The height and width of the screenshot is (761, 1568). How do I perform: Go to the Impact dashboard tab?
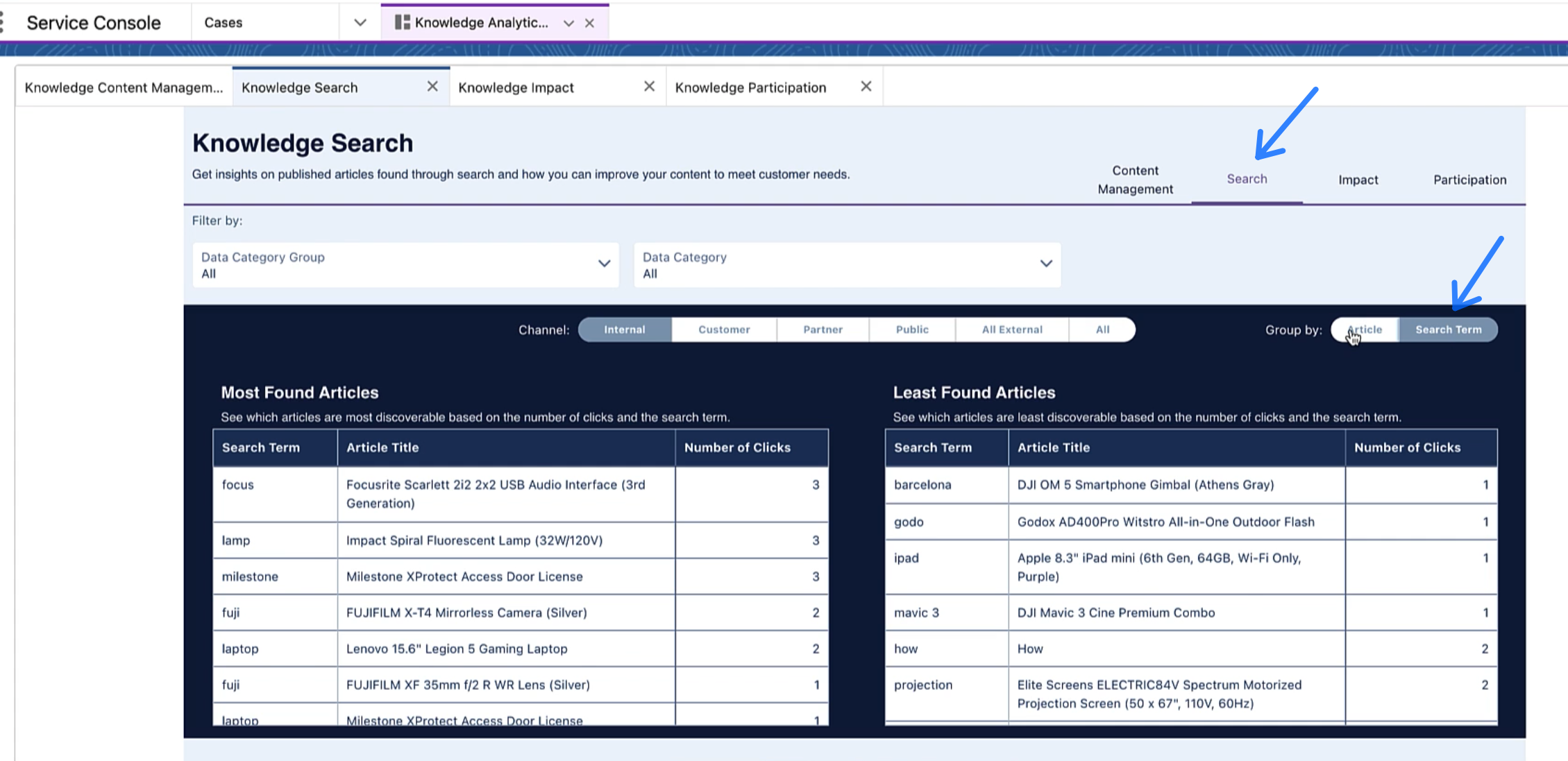click(x=1358, y=180)
